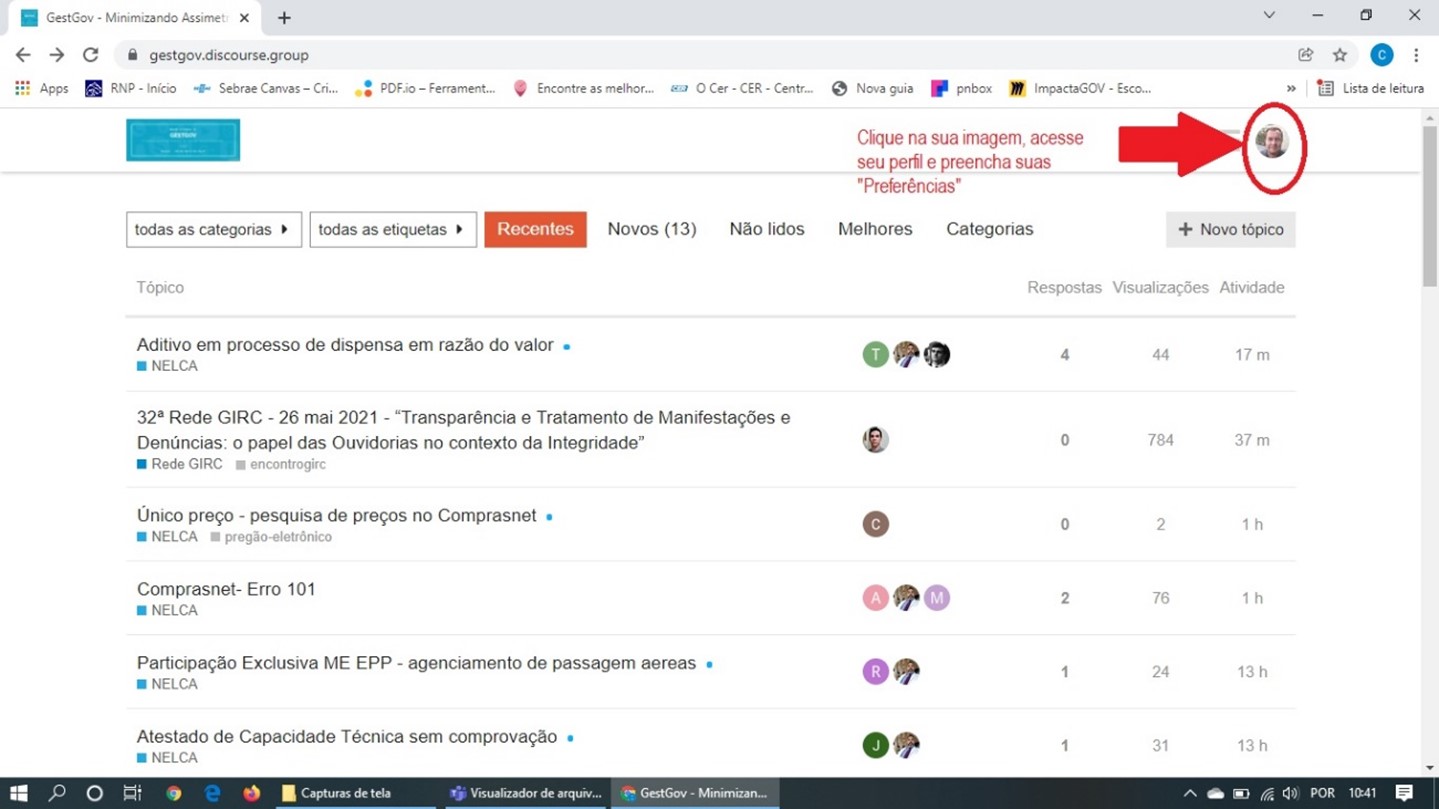Viewport: 1439px width, 809px height.
Task: Open the topic 'Comprasnet- Erro 101'
Action: [x=226, y=589]
